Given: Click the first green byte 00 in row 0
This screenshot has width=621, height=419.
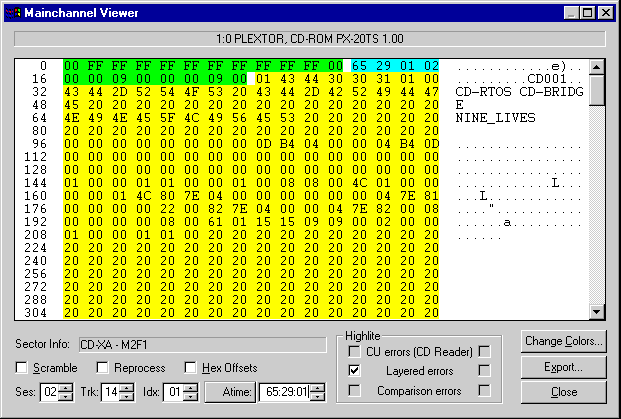Looking at the screenshot, I should click(x=71, y=66).
